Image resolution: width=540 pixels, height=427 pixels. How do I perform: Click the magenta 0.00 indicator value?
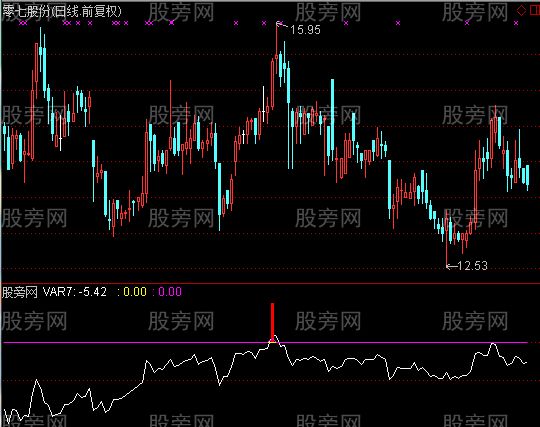[x=170, y=292]
